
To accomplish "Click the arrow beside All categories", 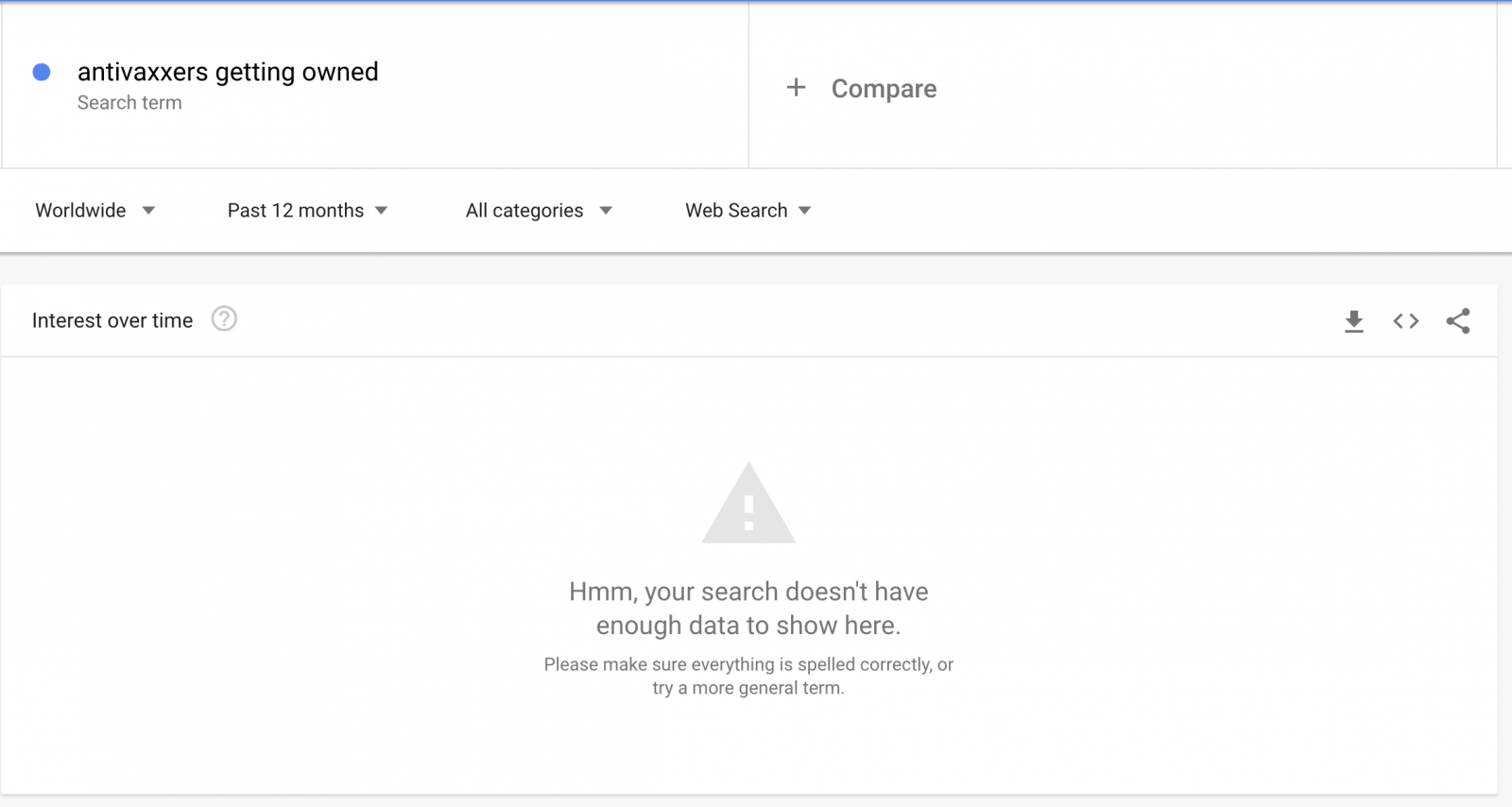I will pyautogui.click(x=606, y=211).
